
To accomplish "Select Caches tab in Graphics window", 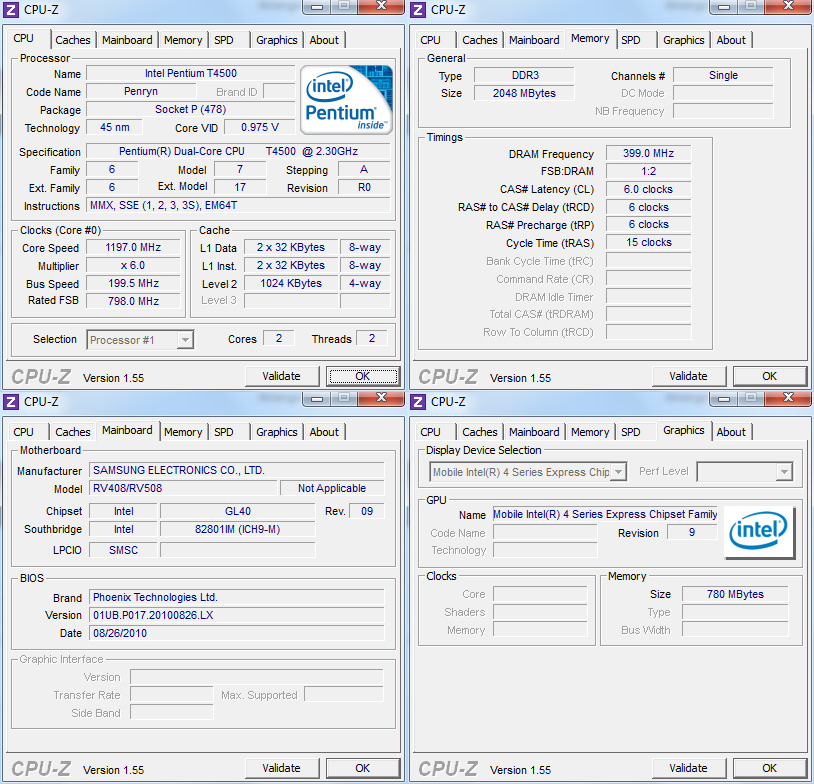I will [480, 432].
